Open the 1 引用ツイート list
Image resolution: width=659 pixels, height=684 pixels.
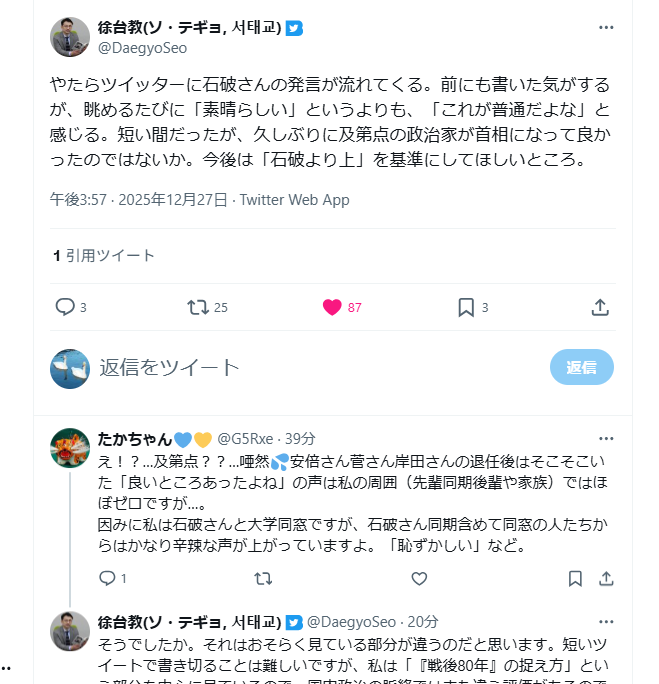pyautogui.click(x=104, y=255)
